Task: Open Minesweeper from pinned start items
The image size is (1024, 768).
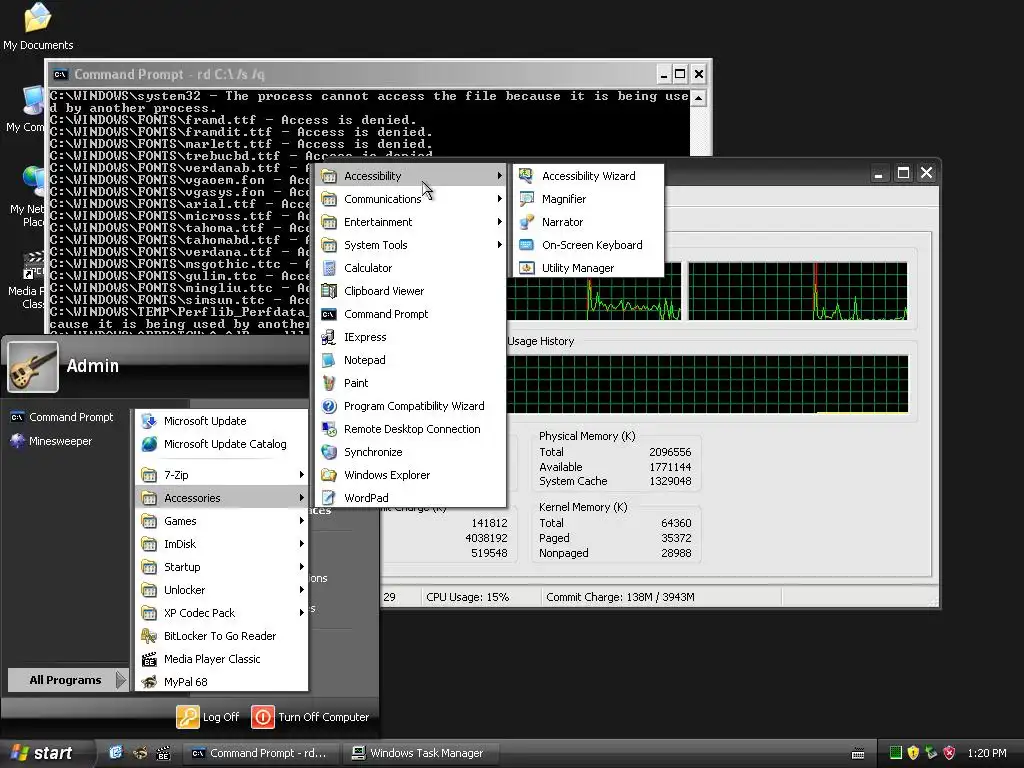Action: tap(60, 441)
